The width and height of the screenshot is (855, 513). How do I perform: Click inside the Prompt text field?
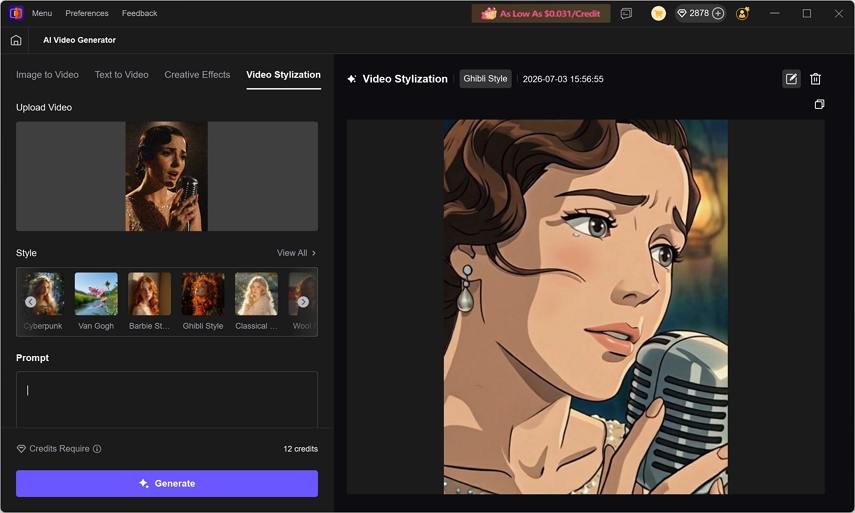click(167, 400)
